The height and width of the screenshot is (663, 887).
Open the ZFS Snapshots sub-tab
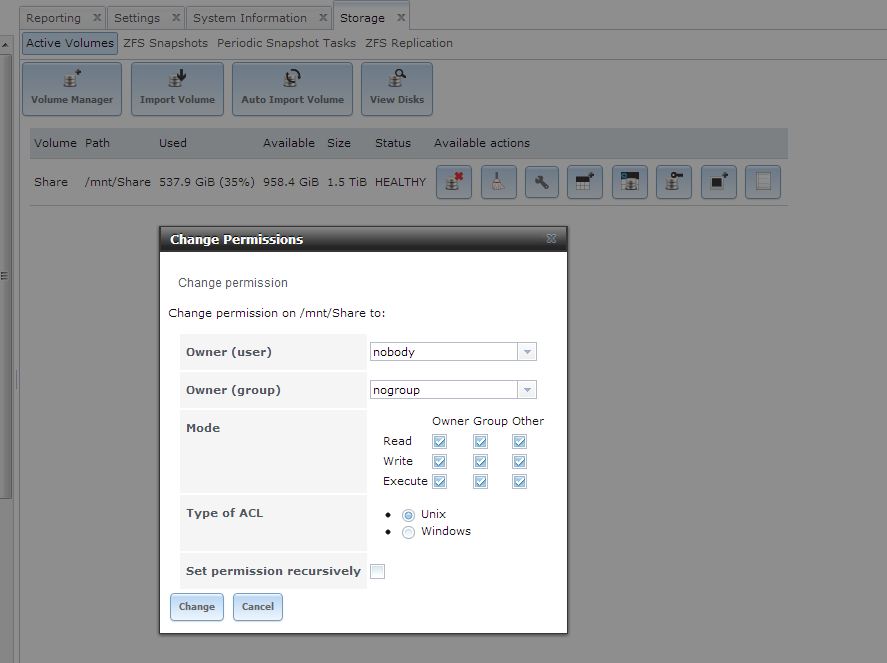[x=165, y=43]
